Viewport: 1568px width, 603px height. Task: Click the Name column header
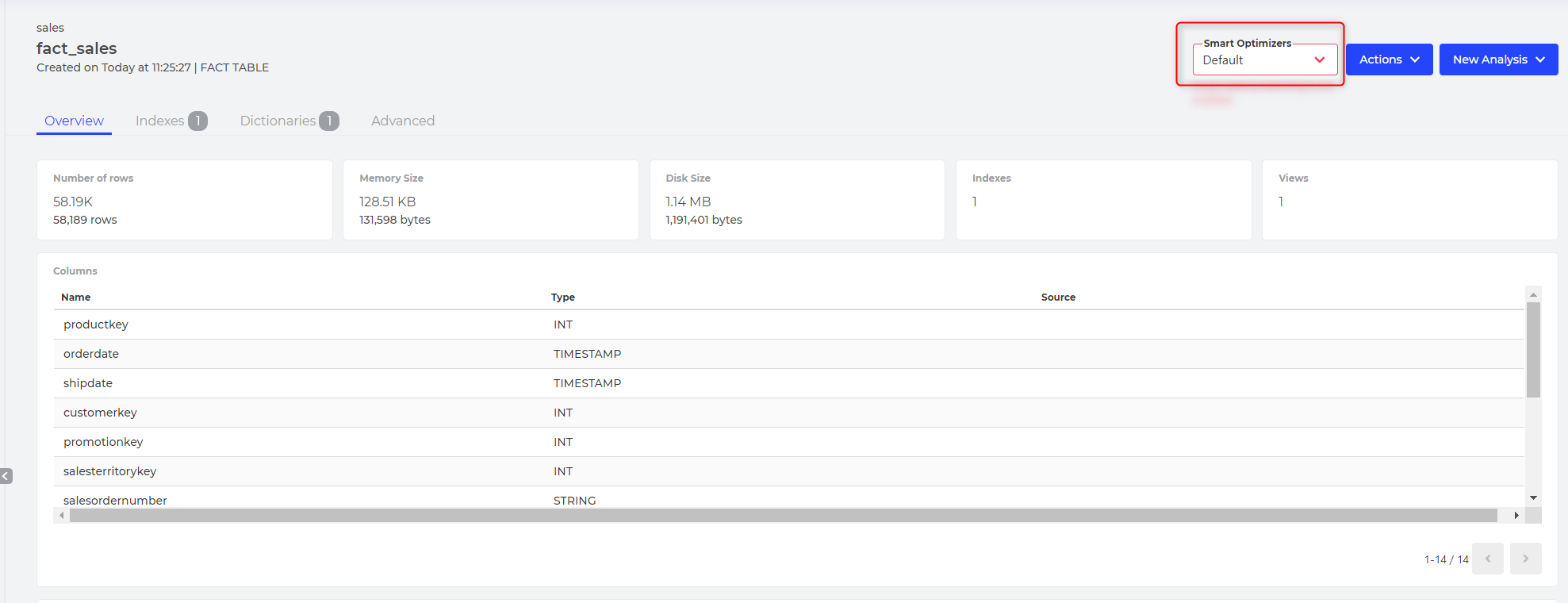(x=76, y=297)
